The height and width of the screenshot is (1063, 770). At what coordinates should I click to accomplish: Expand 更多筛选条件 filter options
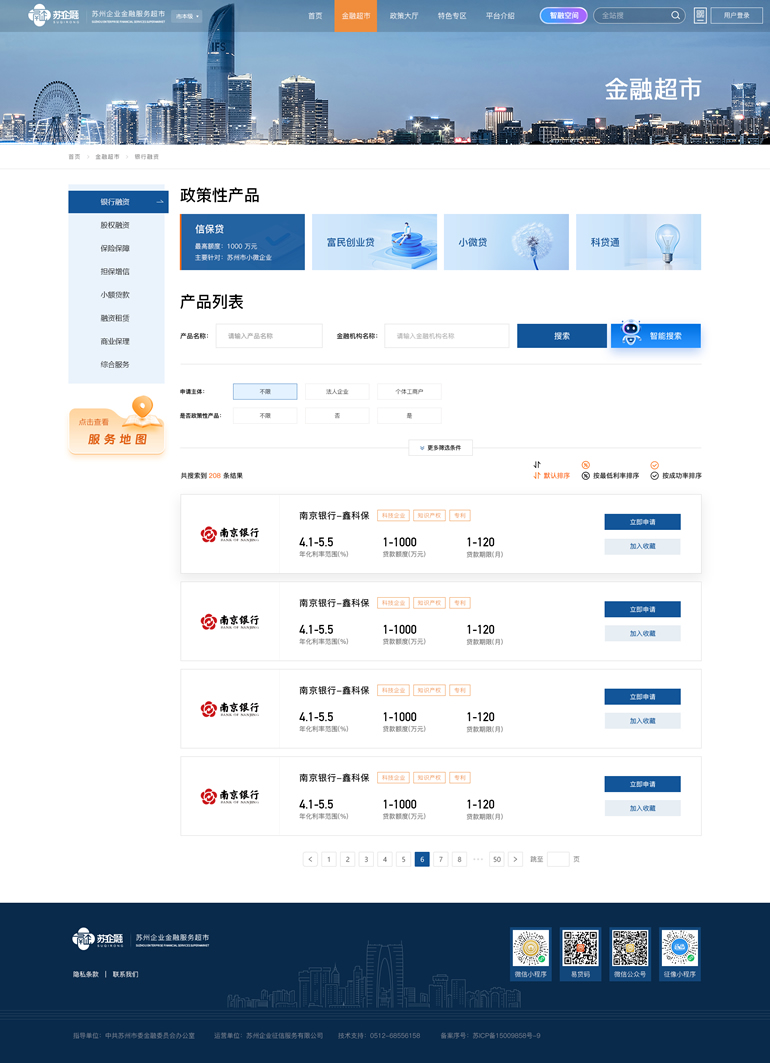pos(440,448)
